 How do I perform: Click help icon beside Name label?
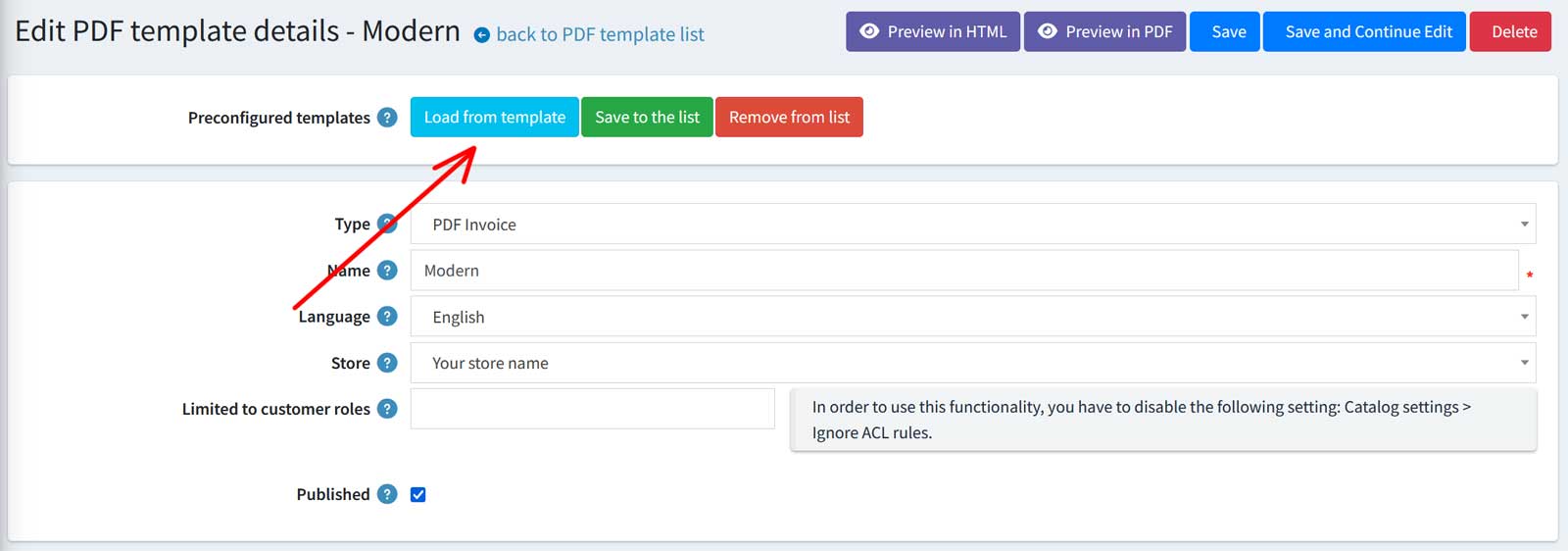(x=388, y=271)
